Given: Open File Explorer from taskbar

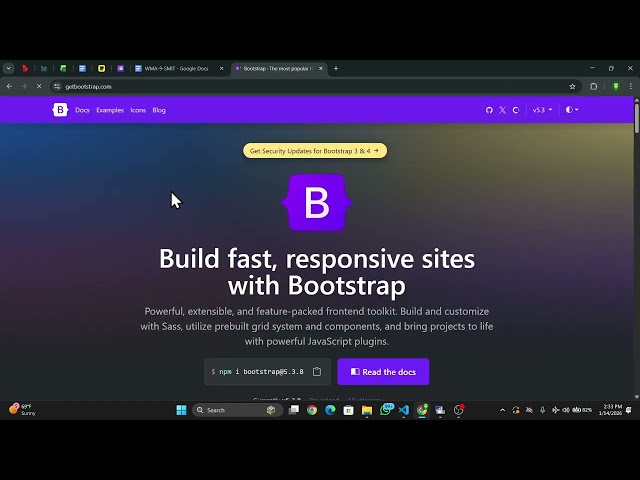Looking at the screenshot, I should 367,410.
